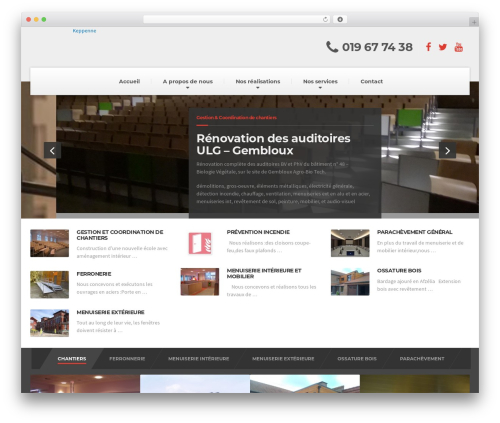500x423 pixels.
Task: Click the red close window dot
Action: click(29, 19)
